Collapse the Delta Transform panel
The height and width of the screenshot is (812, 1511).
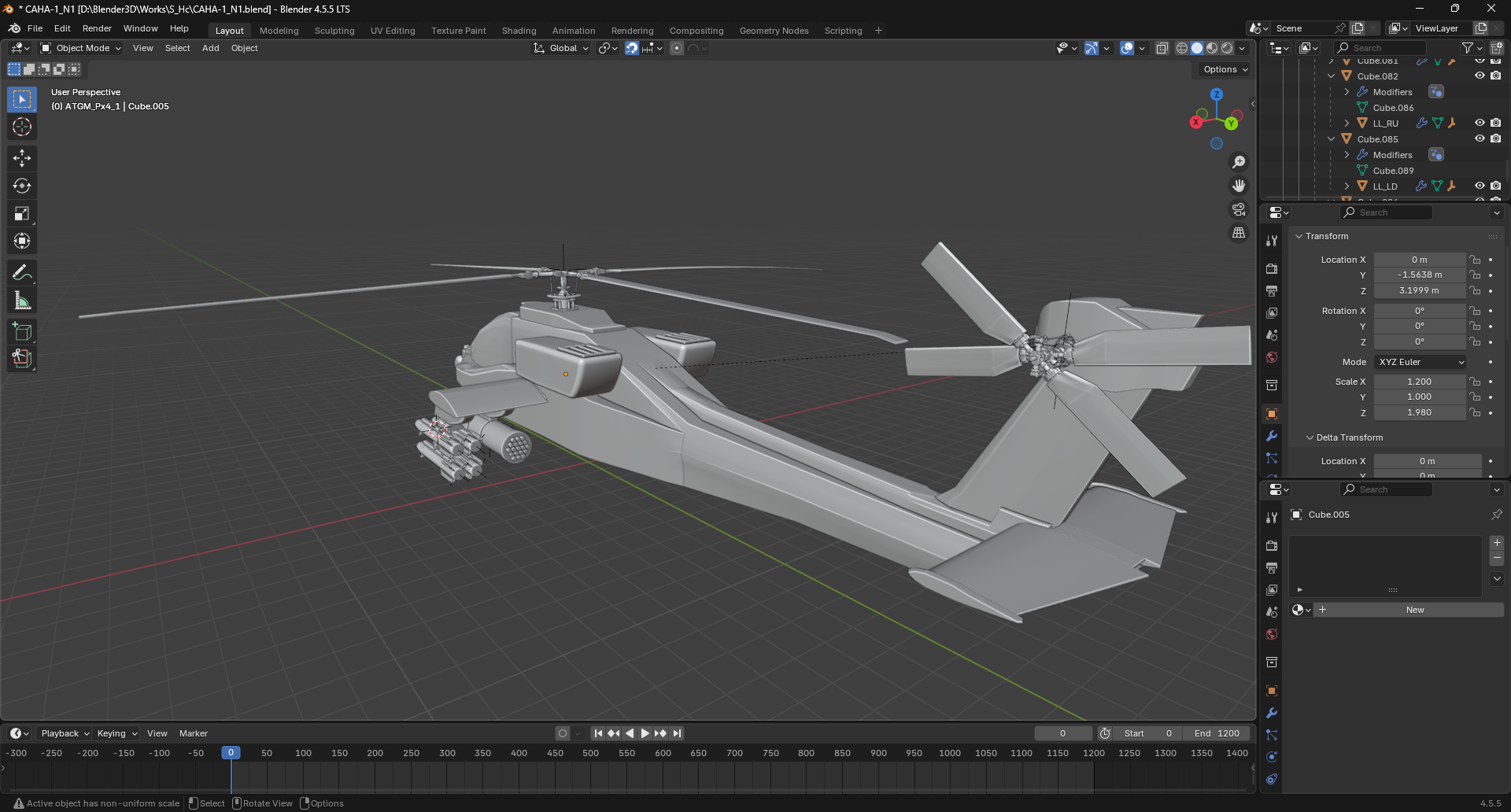[1310, 437]
